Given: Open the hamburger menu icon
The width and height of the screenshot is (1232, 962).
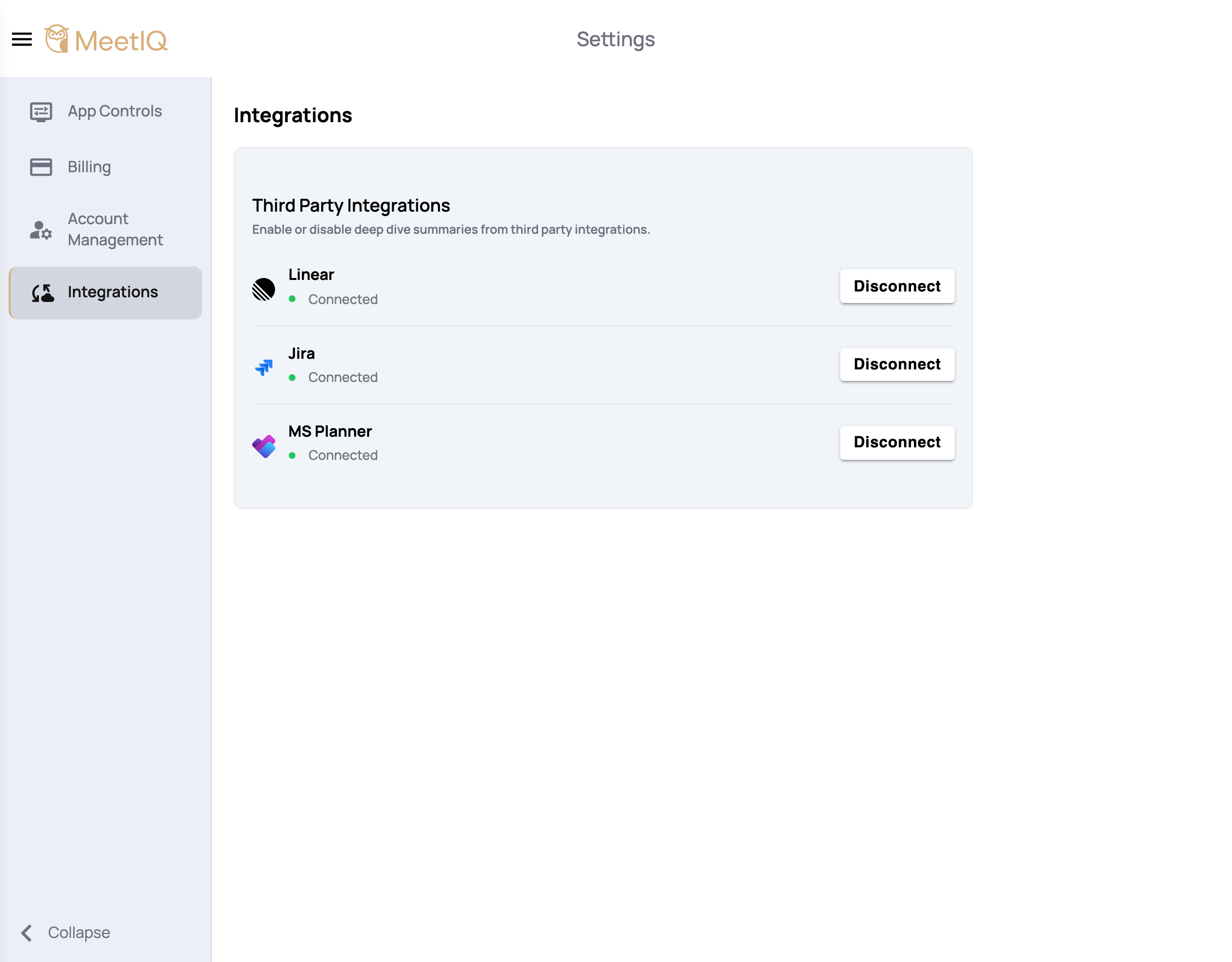Looking at the screenshot, I should pos(22,39).
